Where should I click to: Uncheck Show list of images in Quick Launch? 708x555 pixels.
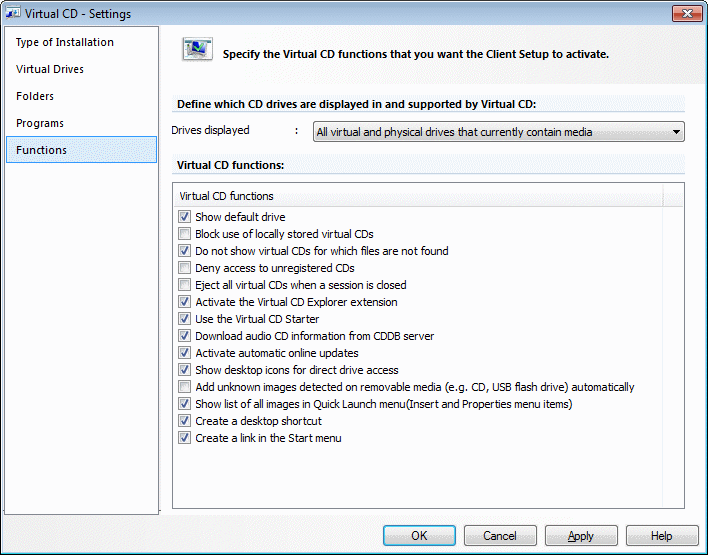pyautogui.click(x=184, y=404)
